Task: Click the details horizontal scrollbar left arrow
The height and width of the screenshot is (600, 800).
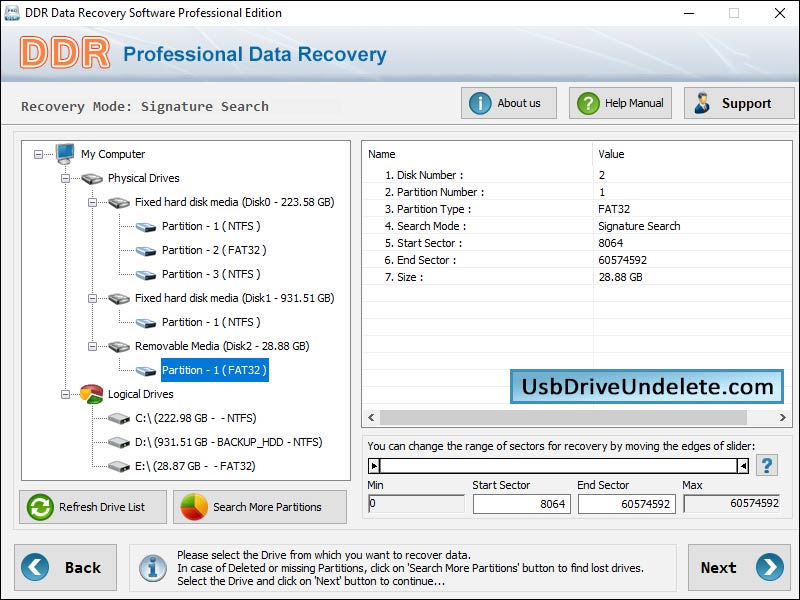Action: [371, 417]
